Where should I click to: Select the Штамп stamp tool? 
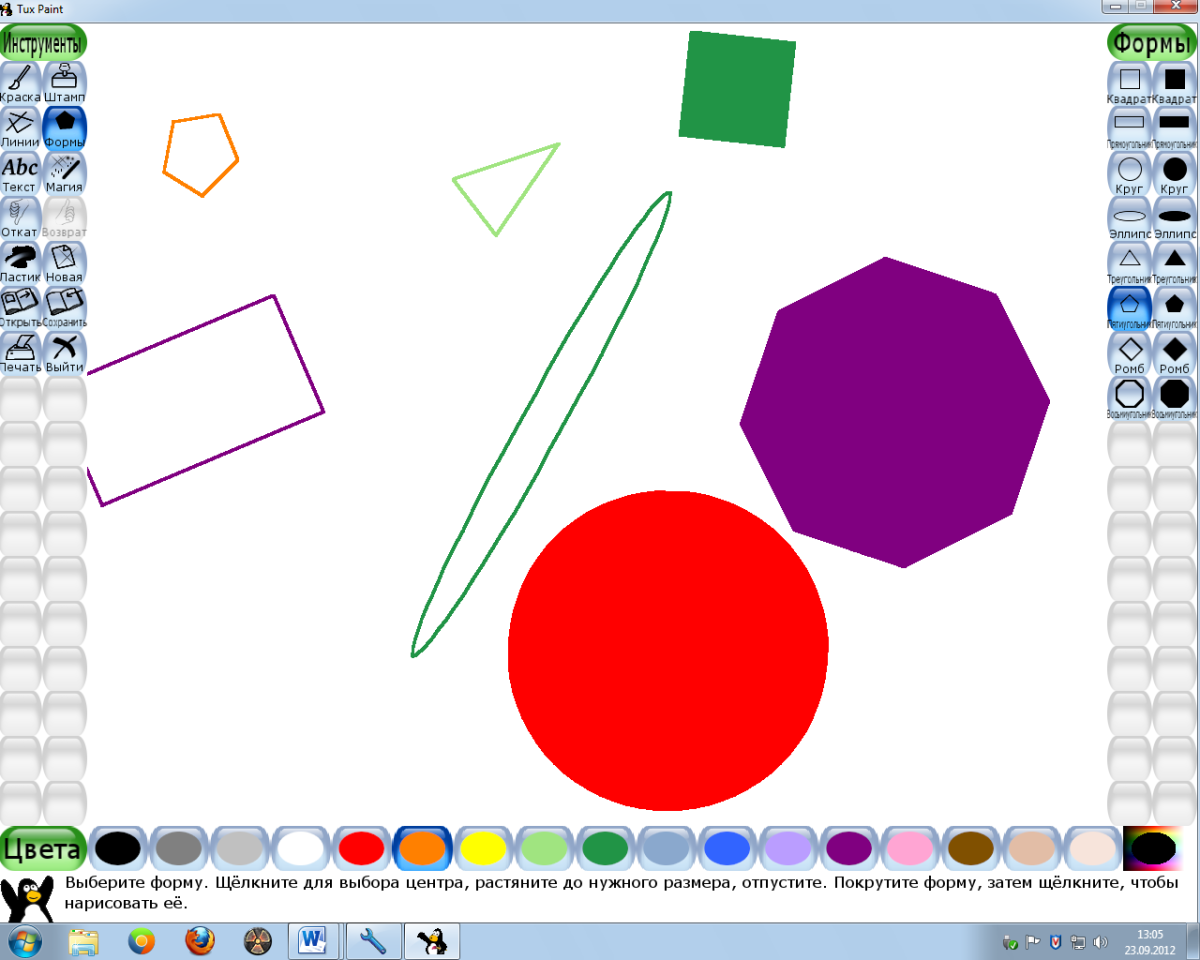pyautogui.click(x=65, y=82)
